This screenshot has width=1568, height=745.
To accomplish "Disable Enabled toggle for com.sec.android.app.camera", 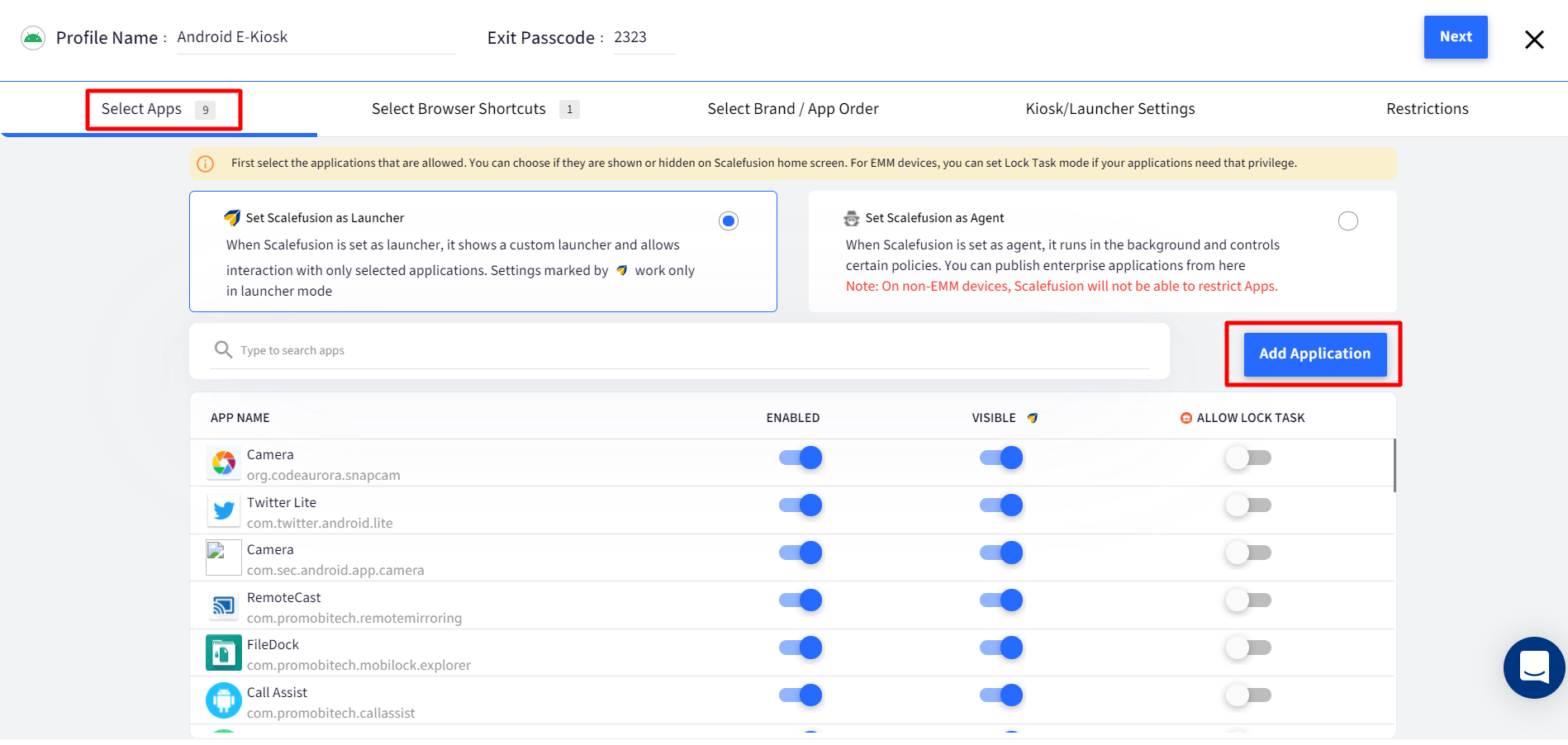I will 801,553.
